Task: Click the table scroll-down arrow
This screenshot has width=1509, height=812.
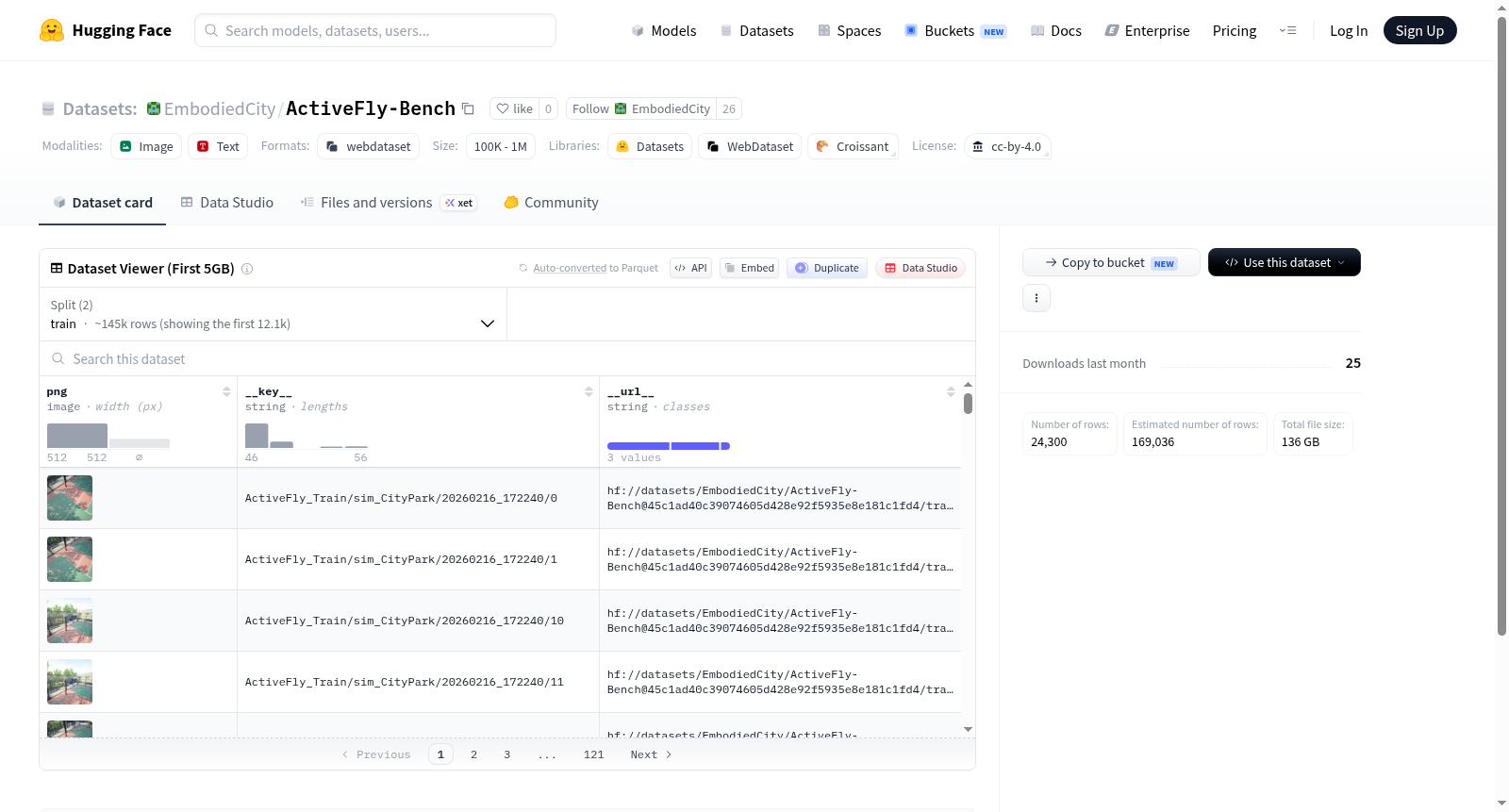Action: [968, 729]
